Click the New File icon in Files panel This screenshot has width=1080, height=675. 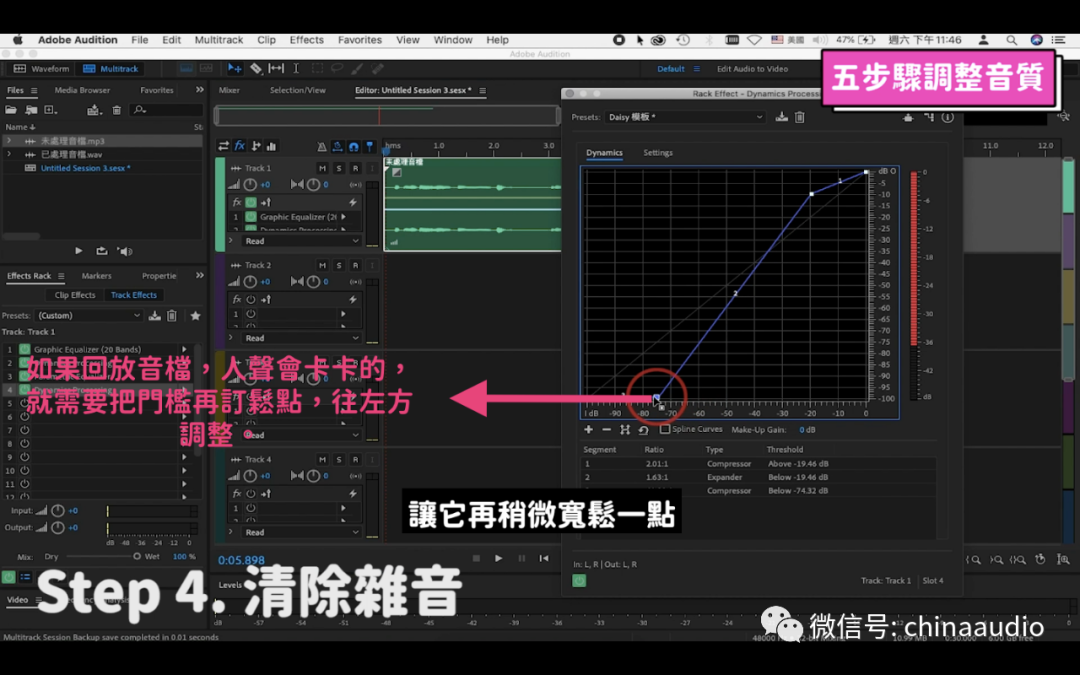tap(51, 110)
